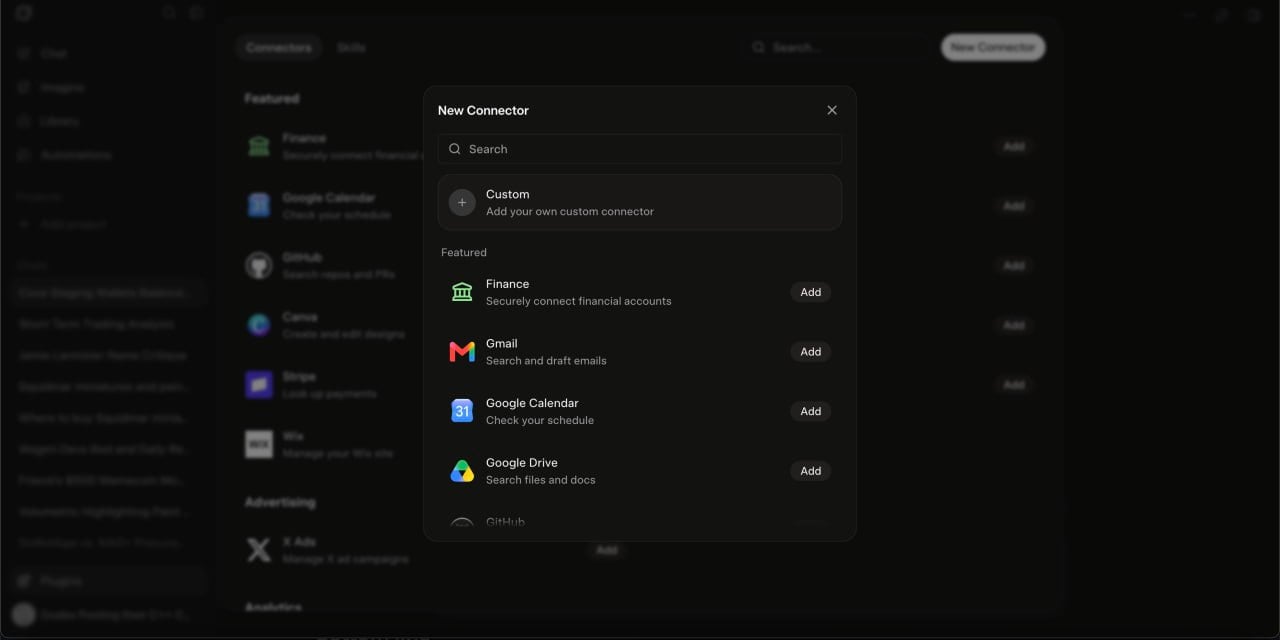1280x640 pixels.
Task: Select the "Google Drive" name in the dialog
Action: pyautogui.click(x=522, y=463)
